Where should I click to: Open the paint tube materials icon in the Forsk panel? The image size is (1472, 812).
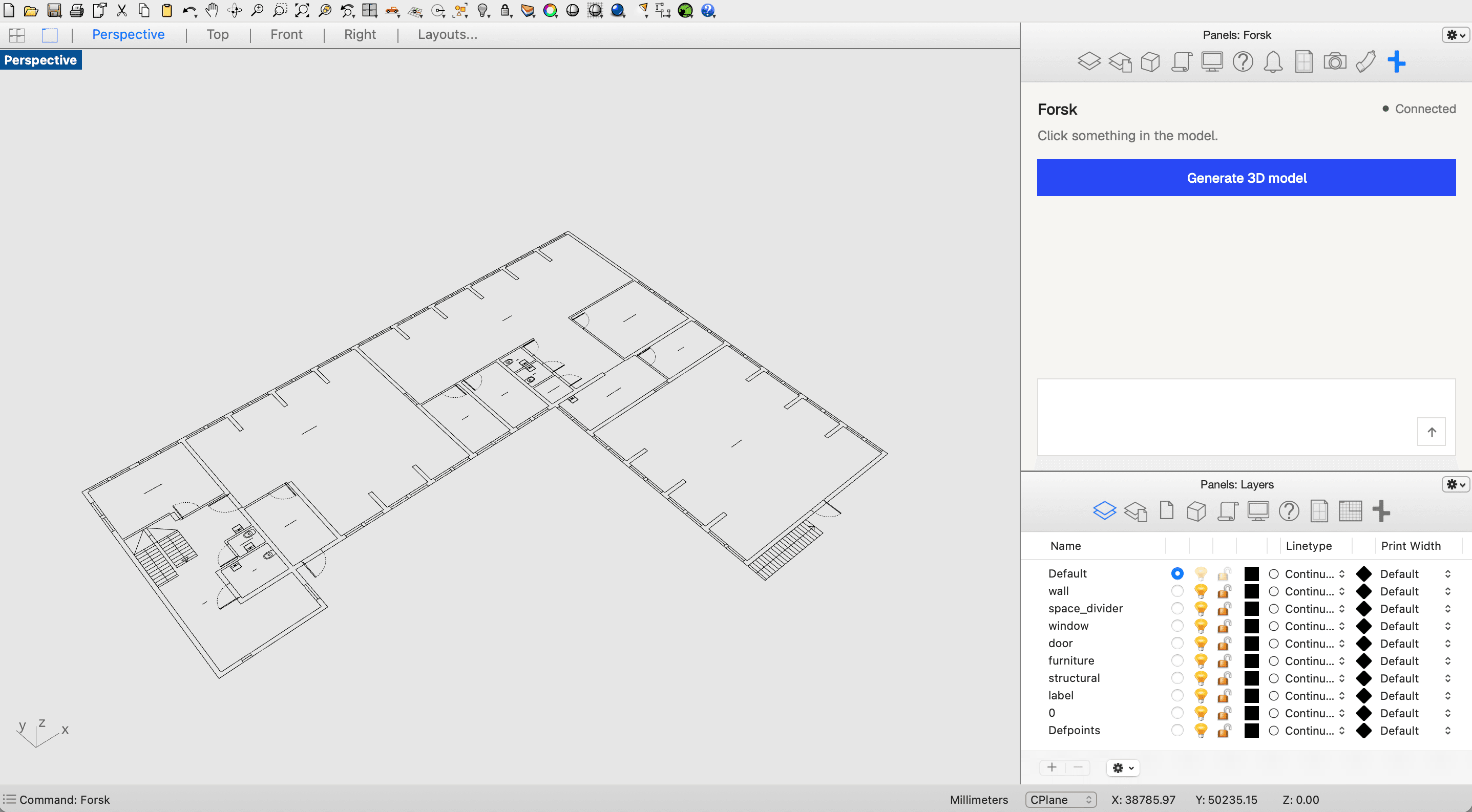tap(1365, 61)
